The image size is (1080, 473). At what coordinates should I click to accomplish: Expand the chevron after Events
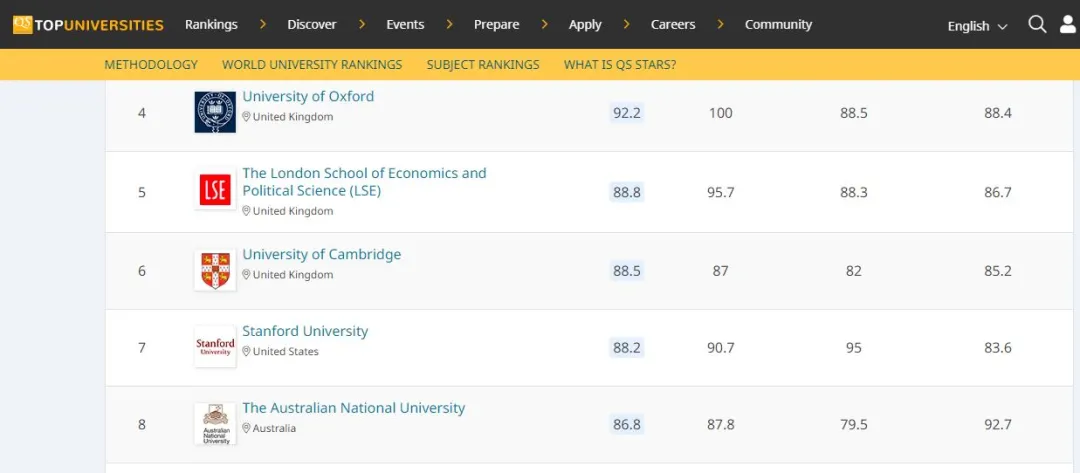449,24
